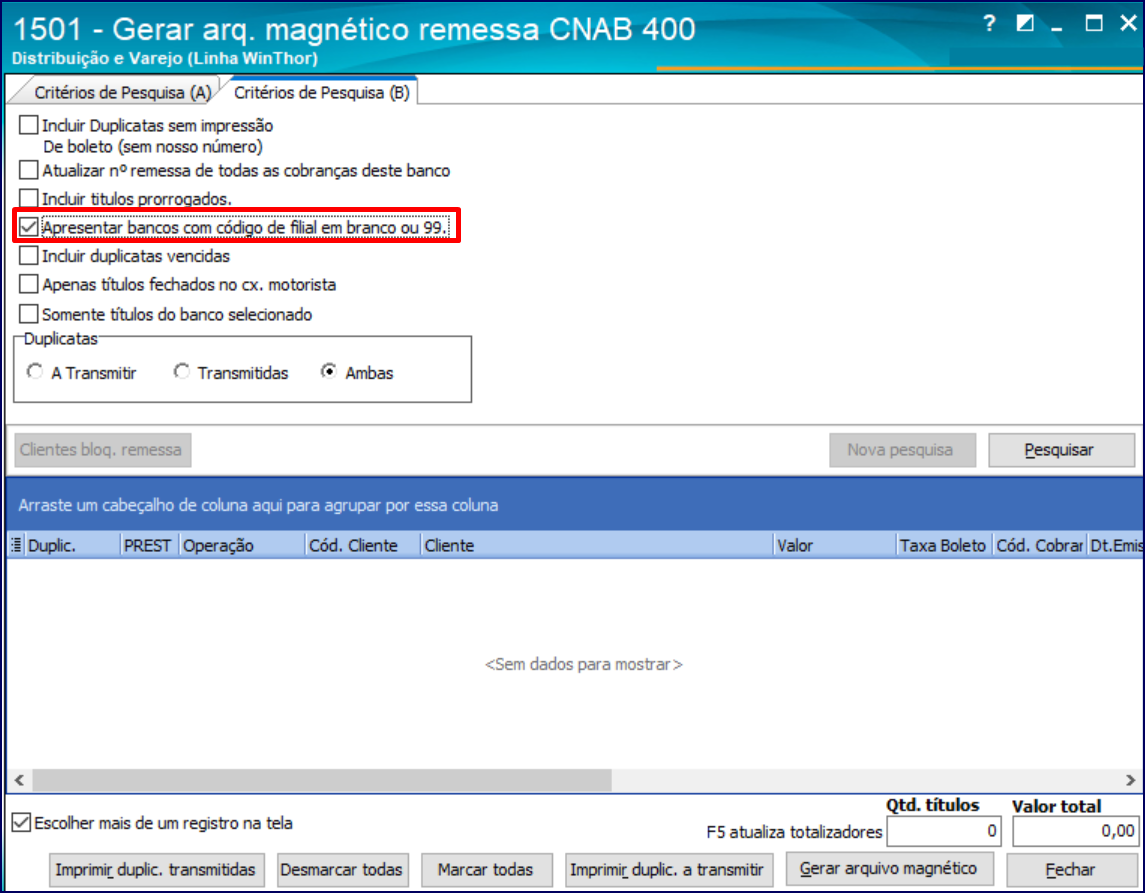Click the Marcar todas button
The width and height of the screenshot is (1145, 893).
(x=486, y=870)
